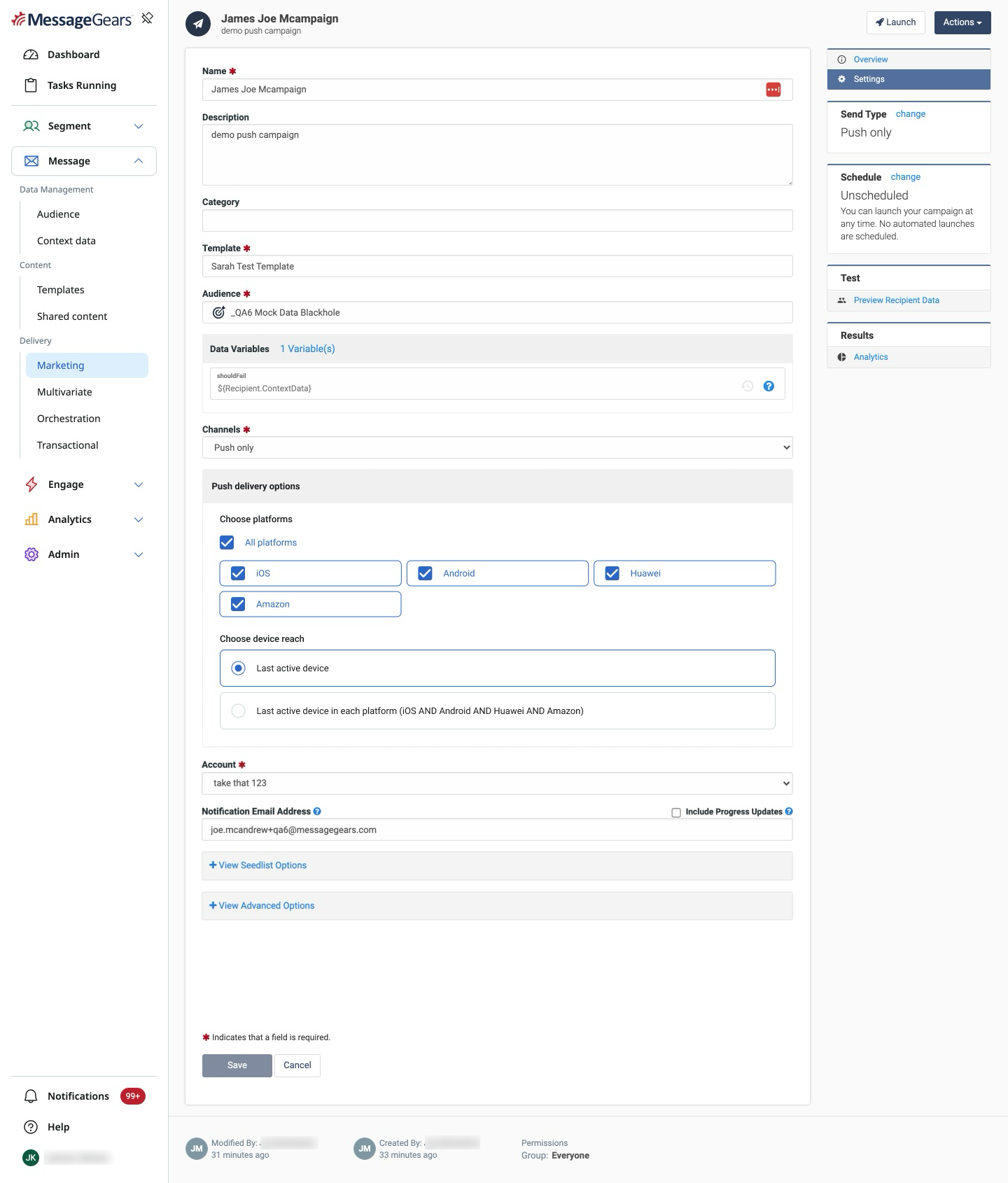Click change link next to Send Type
Image resolution: width=1008 pixels, height=1183 pixels.
tap(911, 114)
